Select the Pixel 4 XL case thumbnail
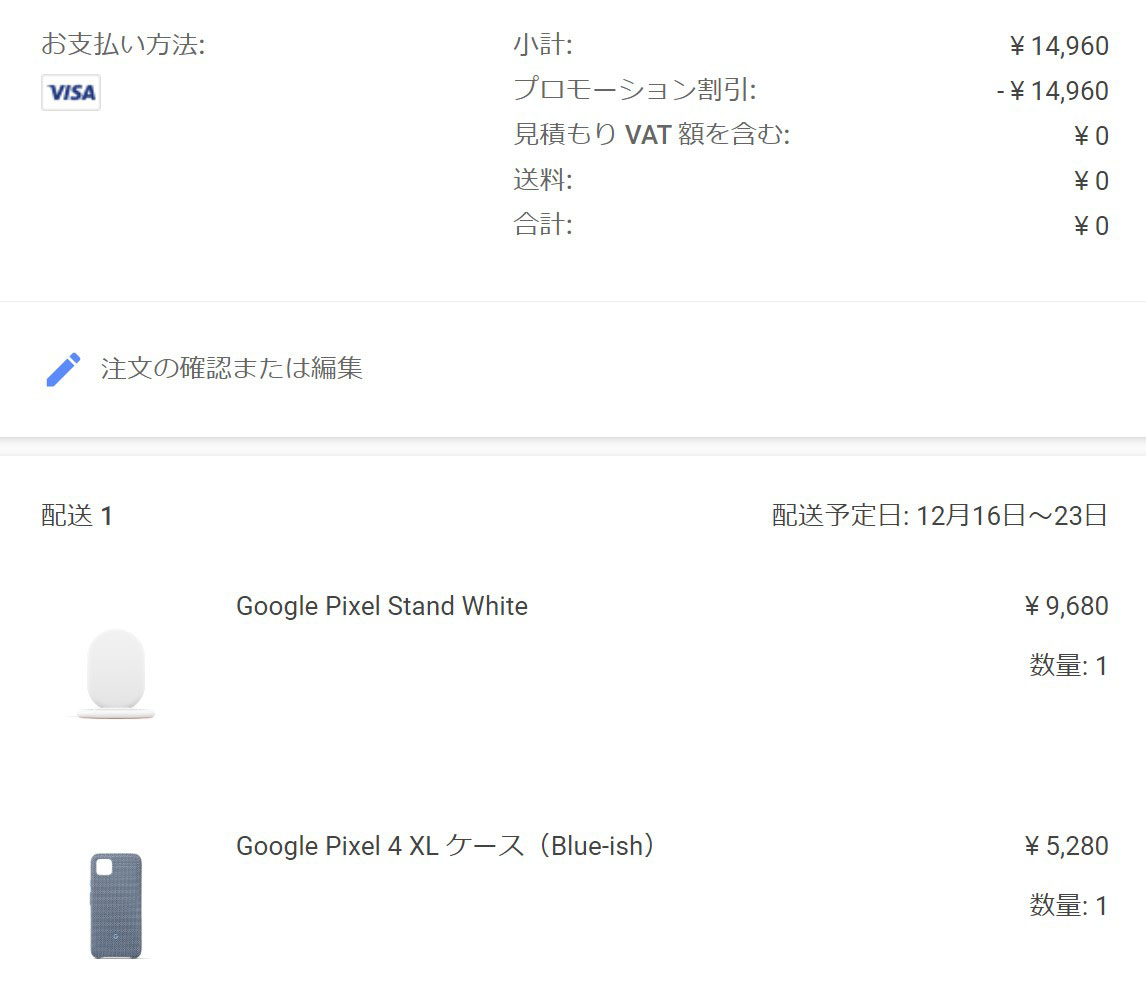This screenshot has width=1146, height=991. (x=116, y=905)
